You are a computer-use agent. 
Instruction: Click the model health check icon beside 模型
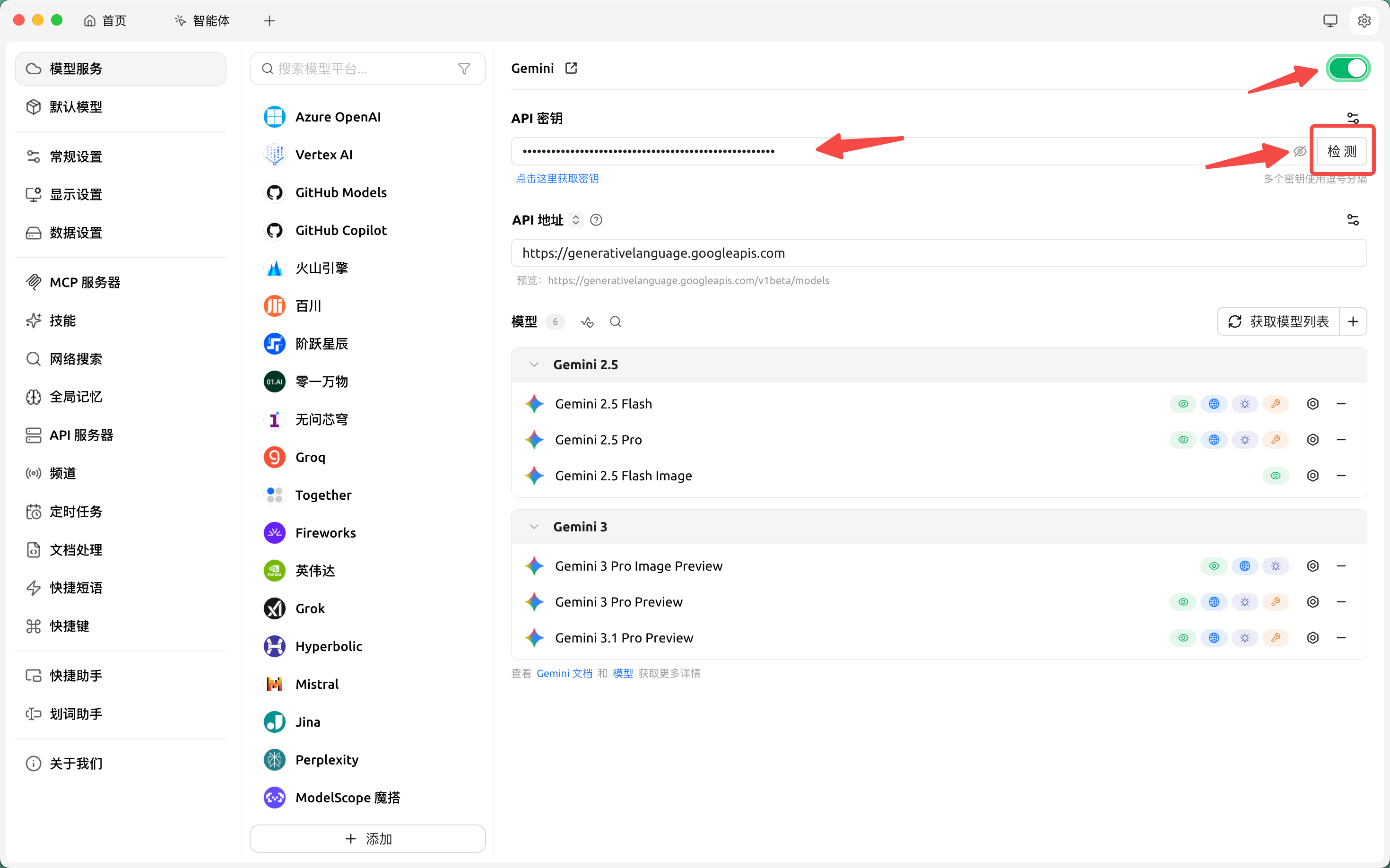pyautogui.click(x=587, y=322)
